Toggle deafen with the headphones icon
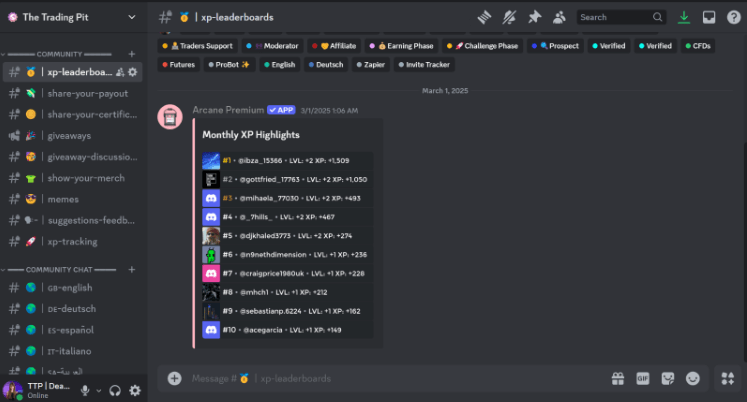The height and width of the screenshot is (402, 747). [x=114, y=390]
